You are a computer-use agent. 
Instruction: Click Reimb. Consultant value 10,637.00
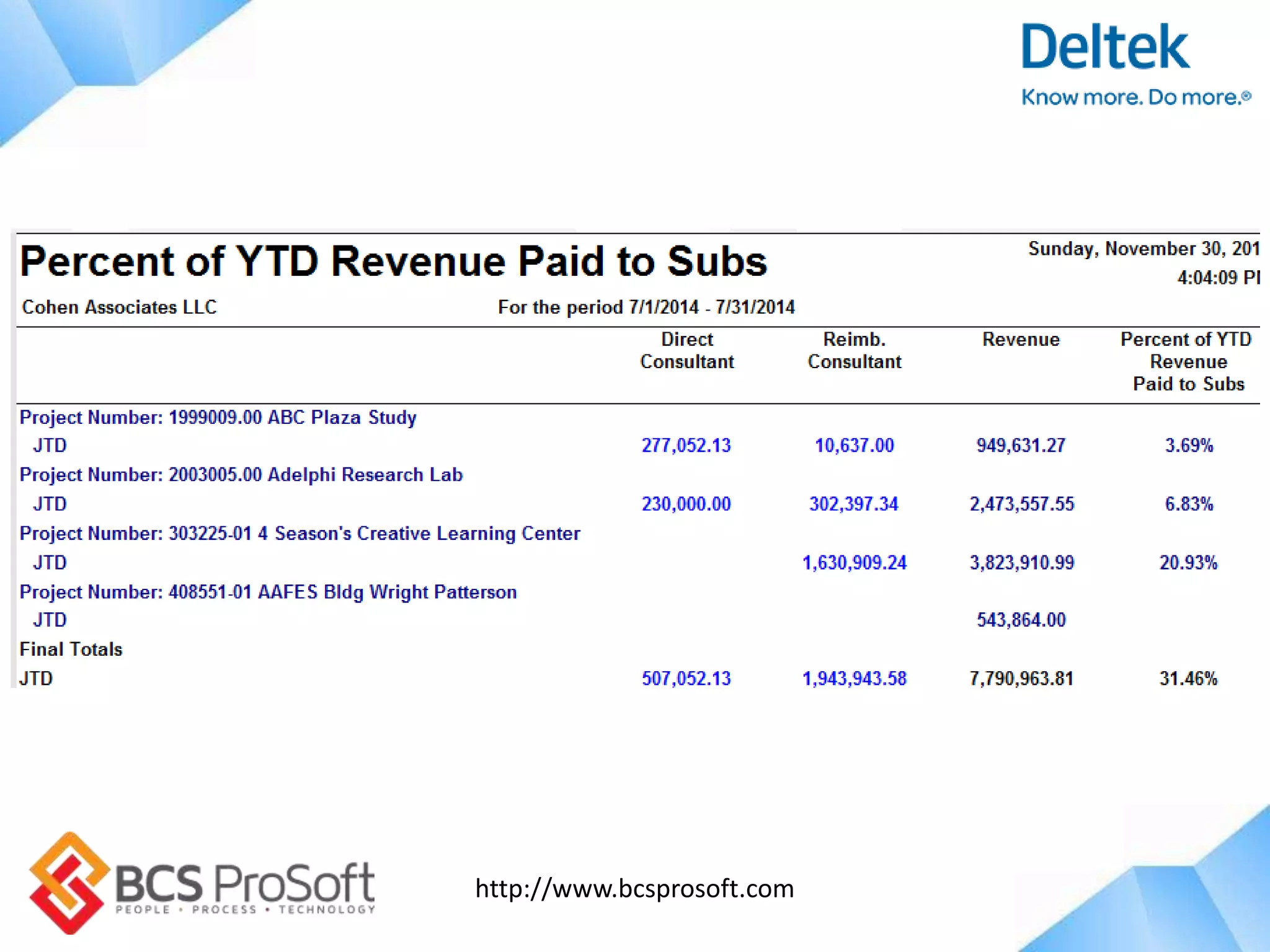854,446
